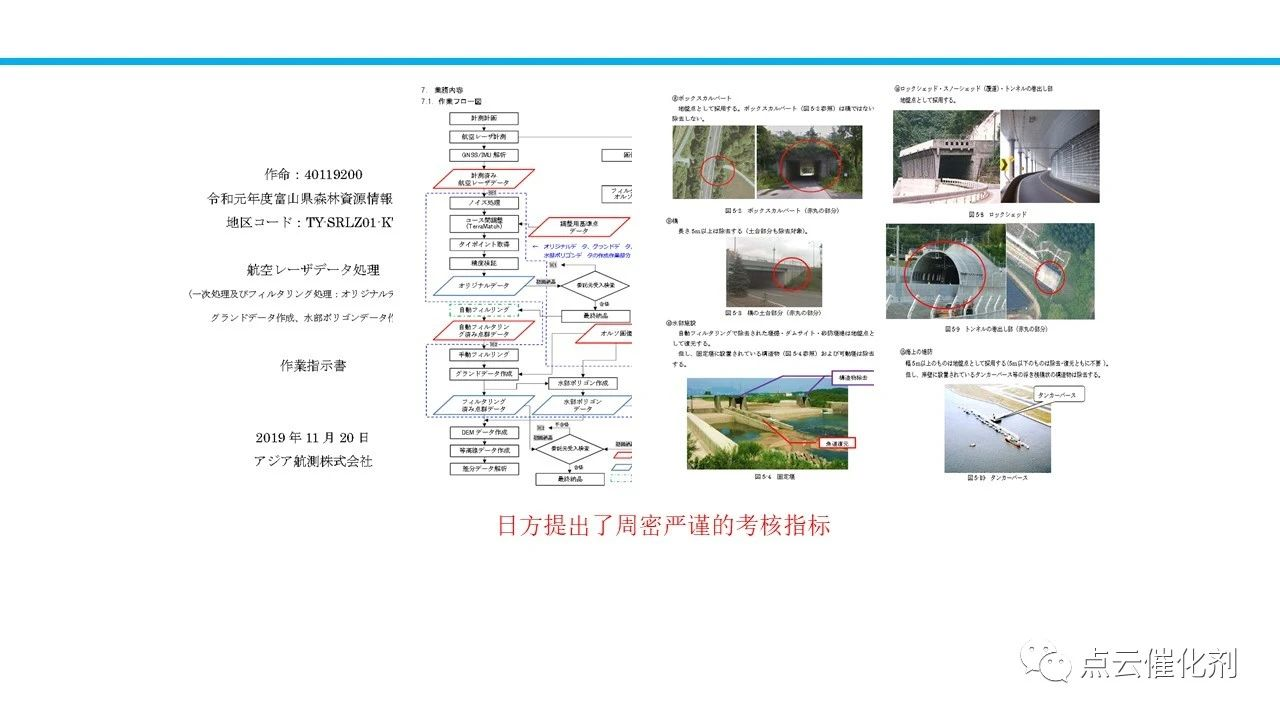This screenshot has width=1280, height=720.
Task: Select the 図5-4 固定堰 caption
Action: [x=775, y=477]
